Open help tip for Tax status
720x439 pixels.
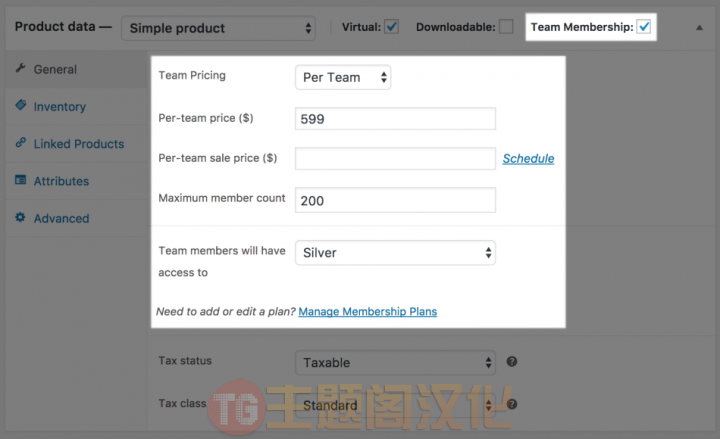[x=512, y=361]
